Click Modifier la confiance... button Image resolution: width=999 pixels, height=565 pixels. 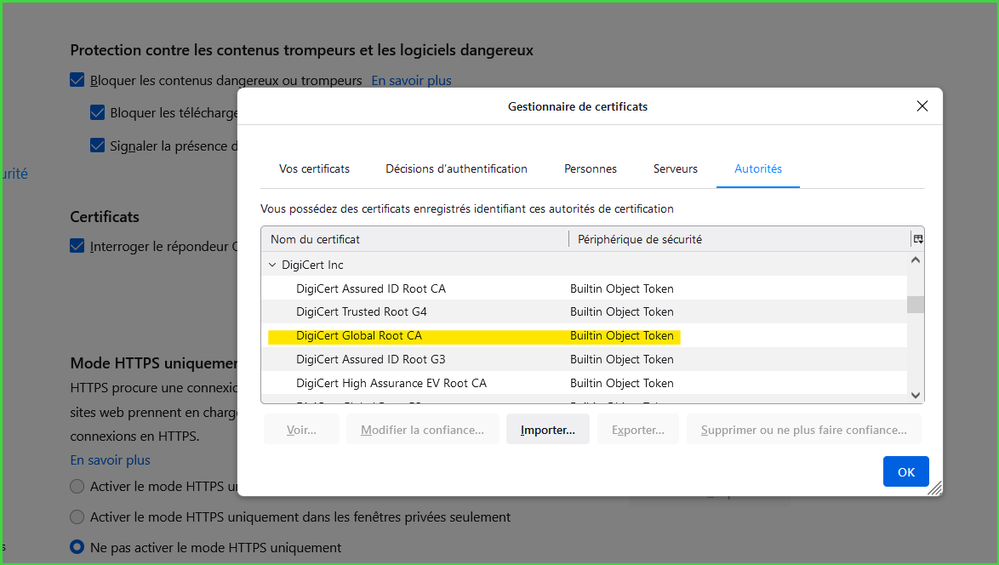(x=422, y=430)
